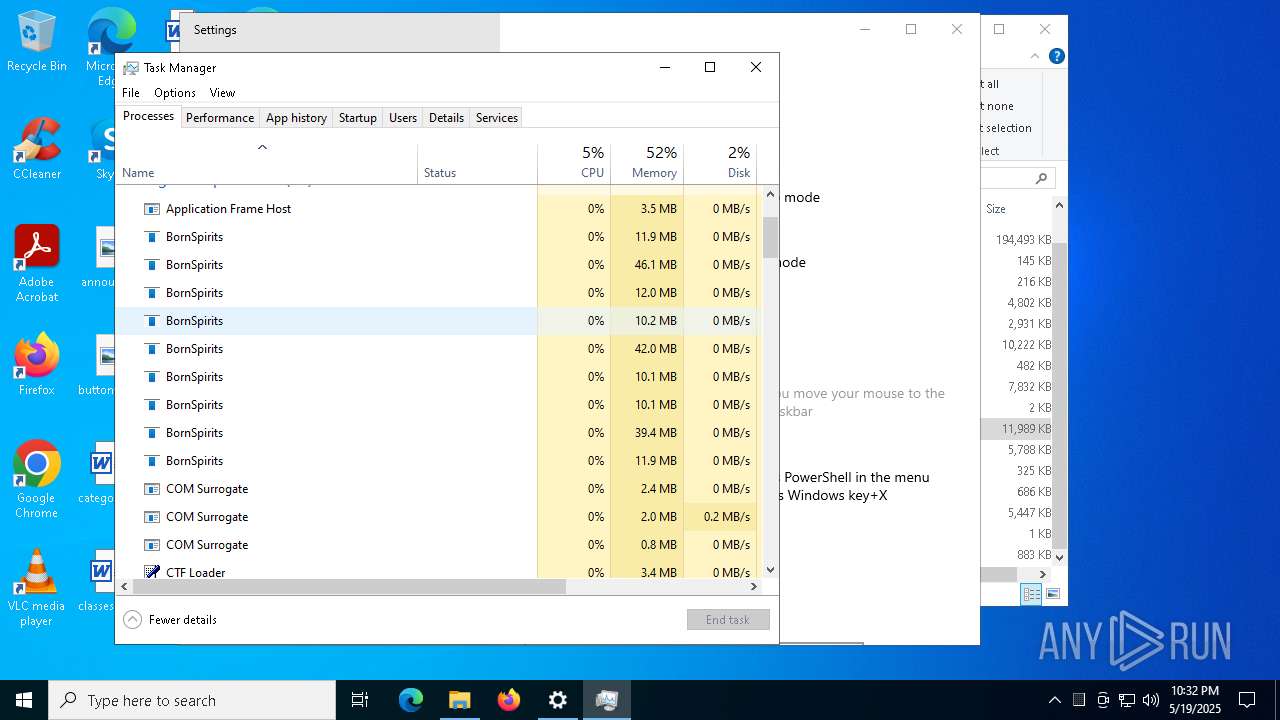Screen dimensions: 1280x720
Task: Sort processes by the Name column header
Action: (267, 165)
